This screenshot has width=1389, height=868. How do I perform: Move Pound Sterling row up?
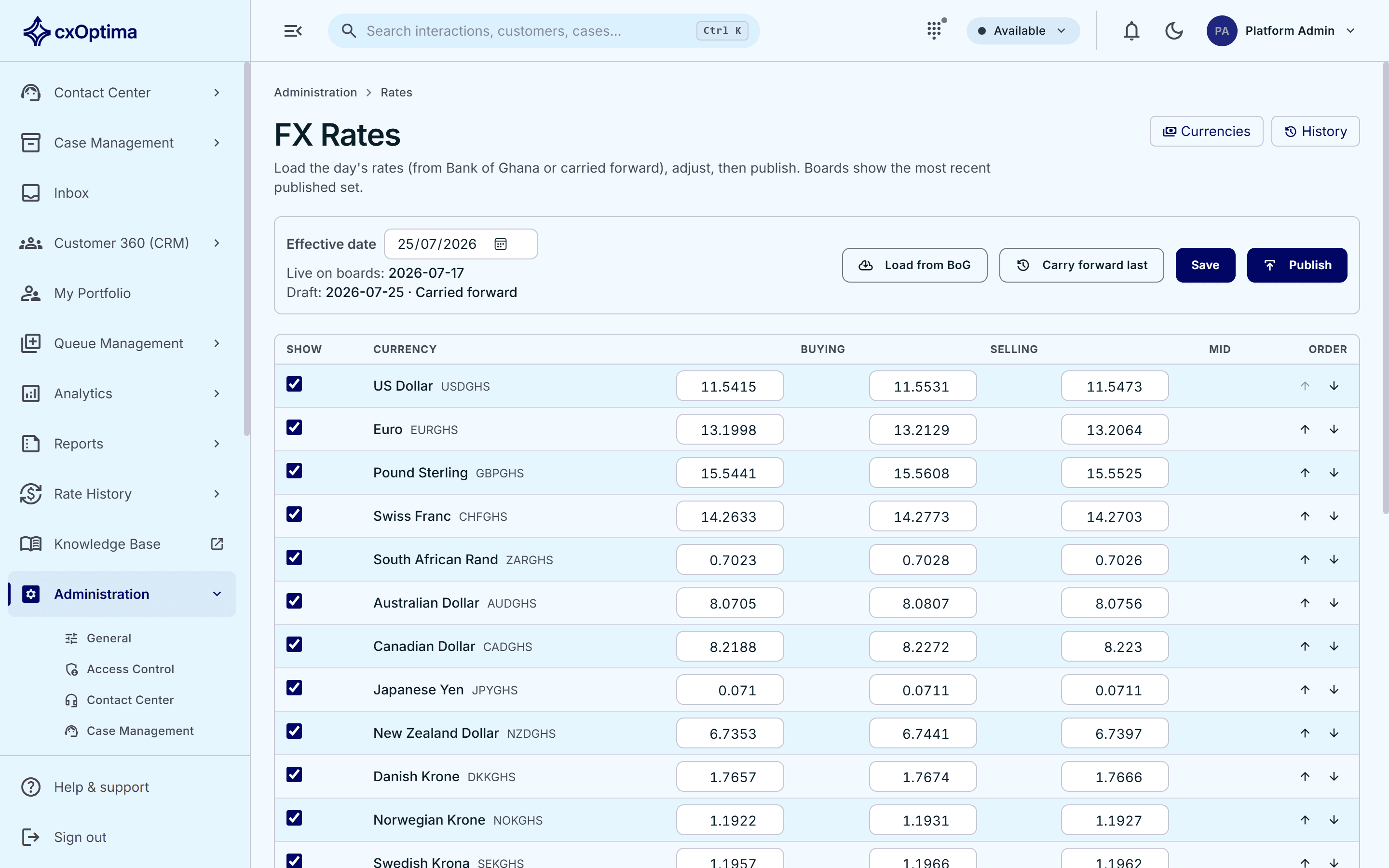tap(1305, 473)
